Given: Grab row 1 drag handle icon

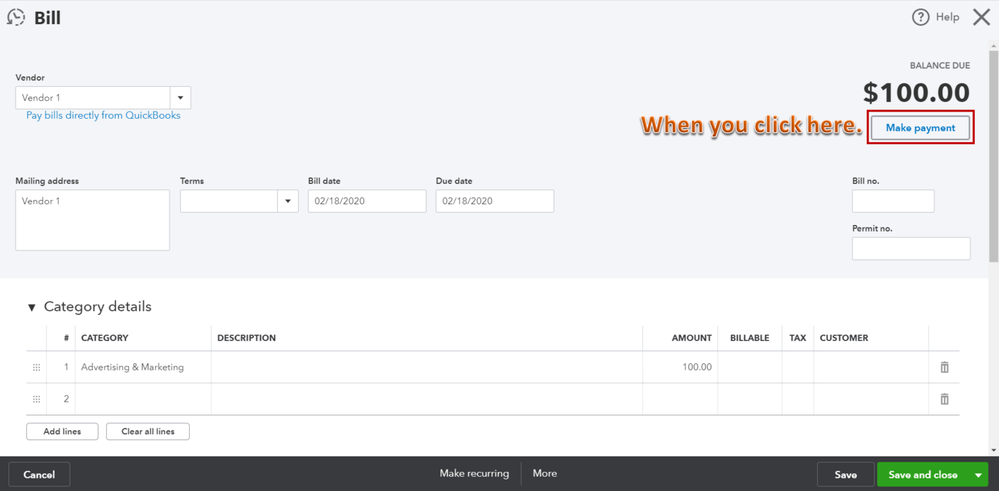Looking at the screenshot, I should [x=36, y=367].
